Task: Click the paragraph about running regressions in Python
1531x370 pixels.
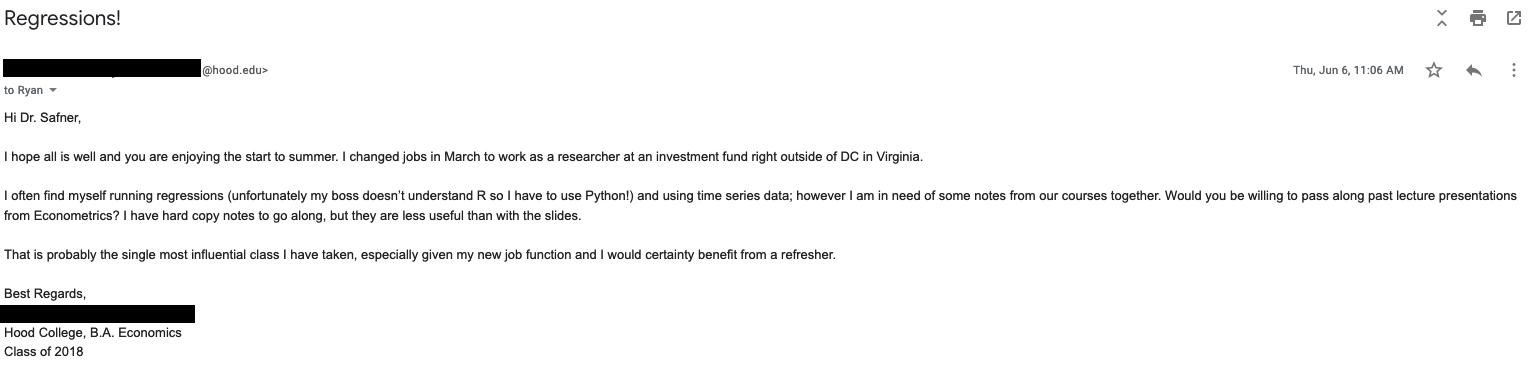Action: [x=760, y=205]
